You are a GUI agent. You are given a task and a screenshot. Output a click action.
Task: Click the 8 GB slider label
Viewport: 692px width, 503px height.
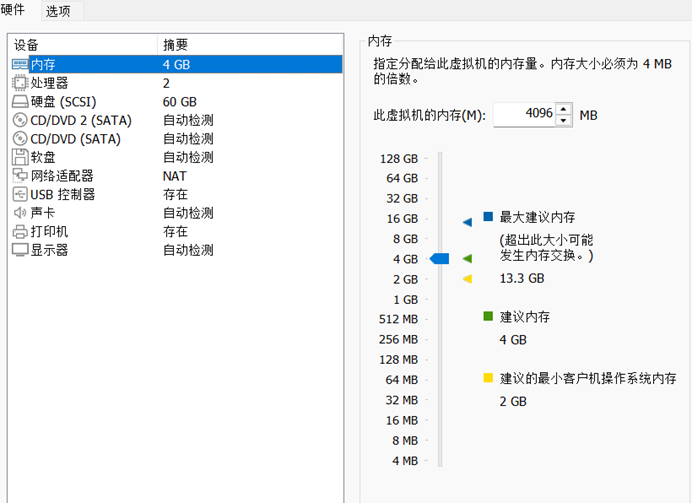coord(405,239)
